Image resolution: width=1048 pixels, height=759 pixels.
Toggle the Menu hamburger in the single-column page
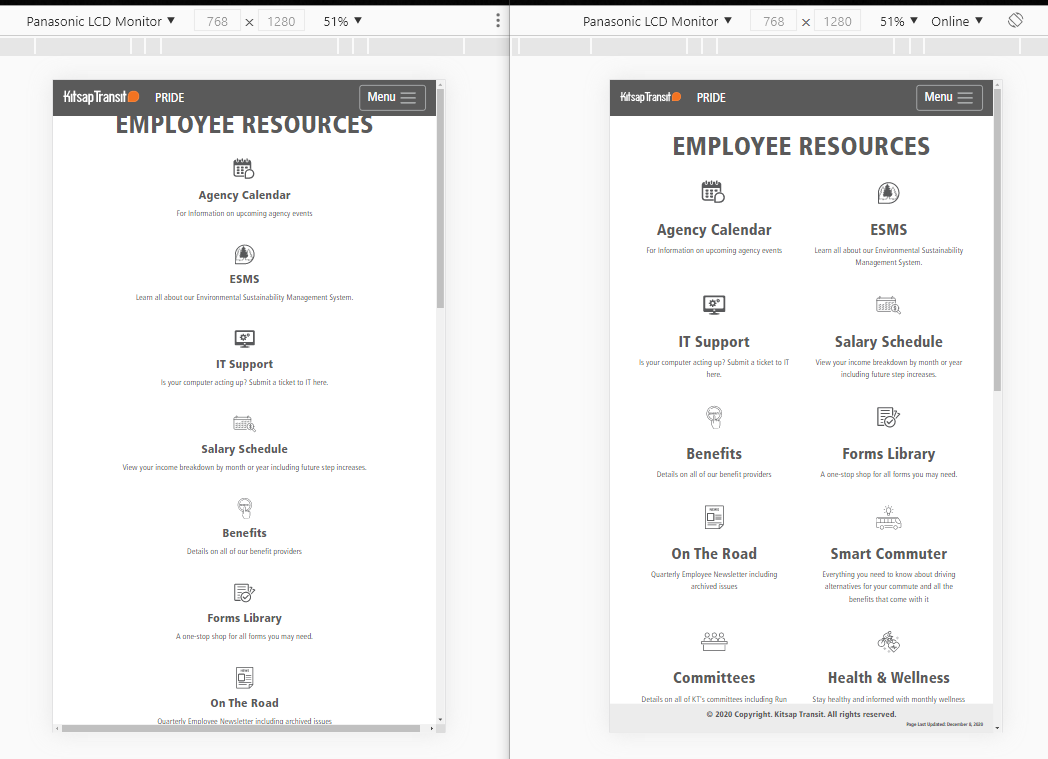point(392,97)
